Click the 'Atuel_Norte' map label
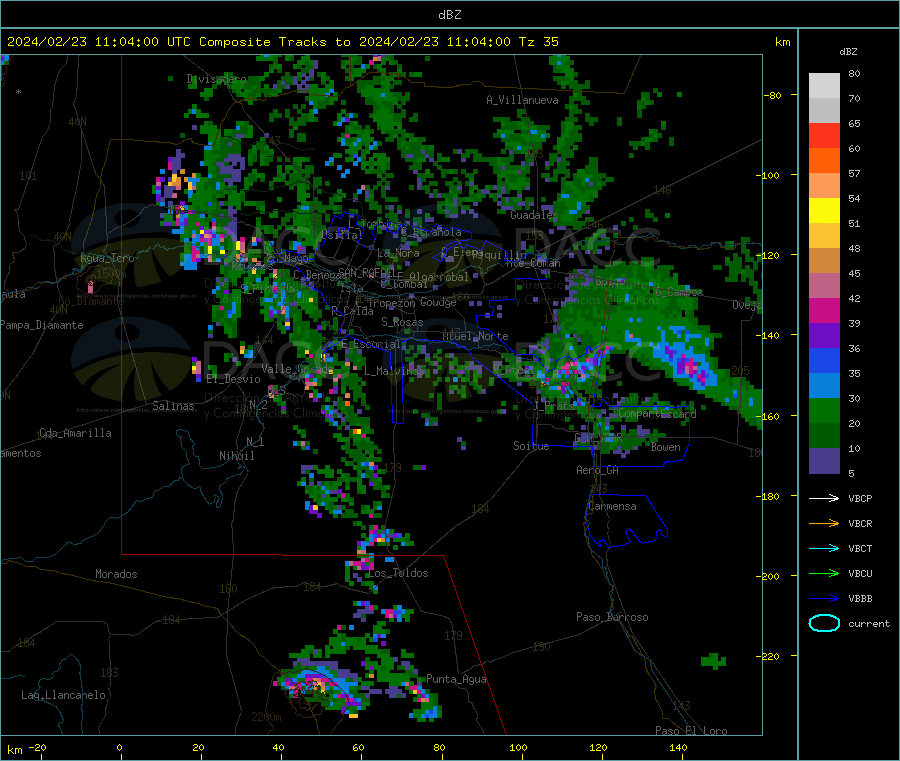The image size is (900, 761). [475, 336]
